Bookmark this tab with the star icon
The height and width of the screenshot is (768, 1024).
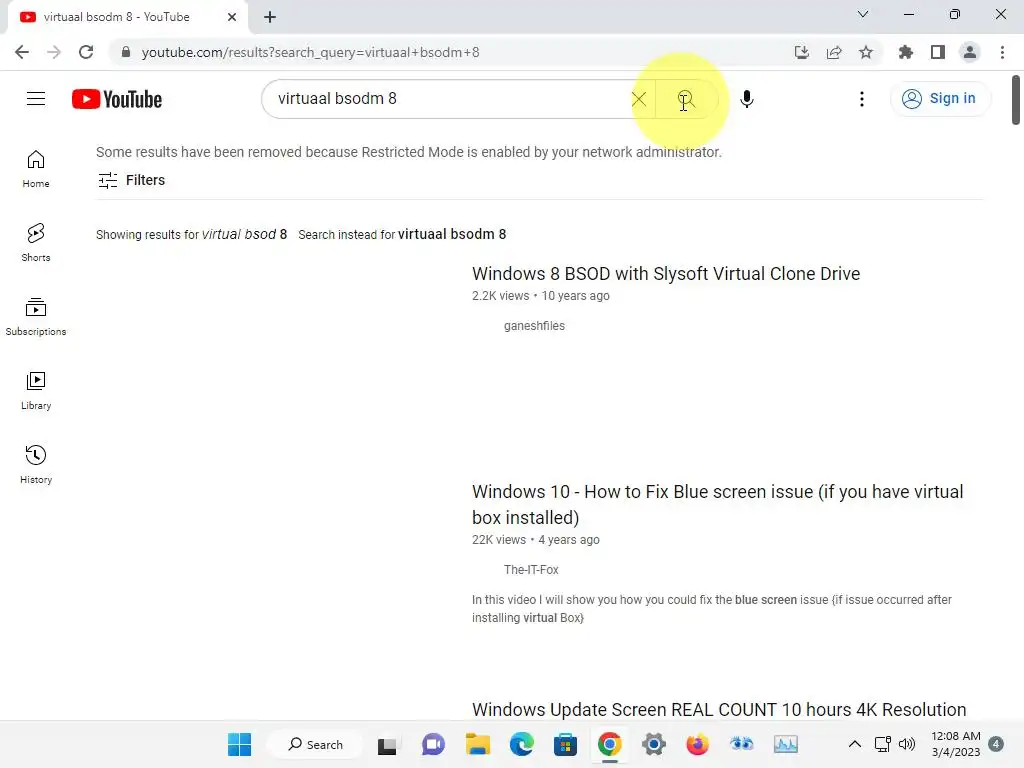pyautogui.click(x=866, y=52)
